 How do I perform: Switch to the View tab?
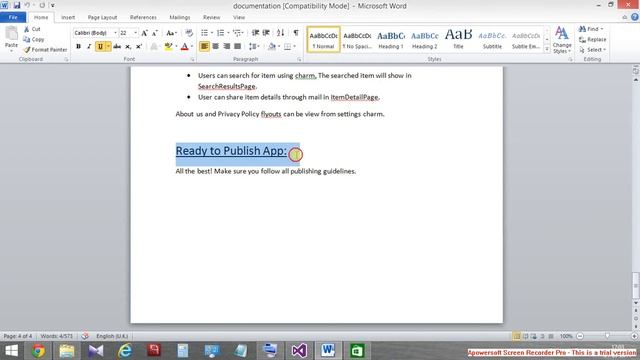[239, 17]
